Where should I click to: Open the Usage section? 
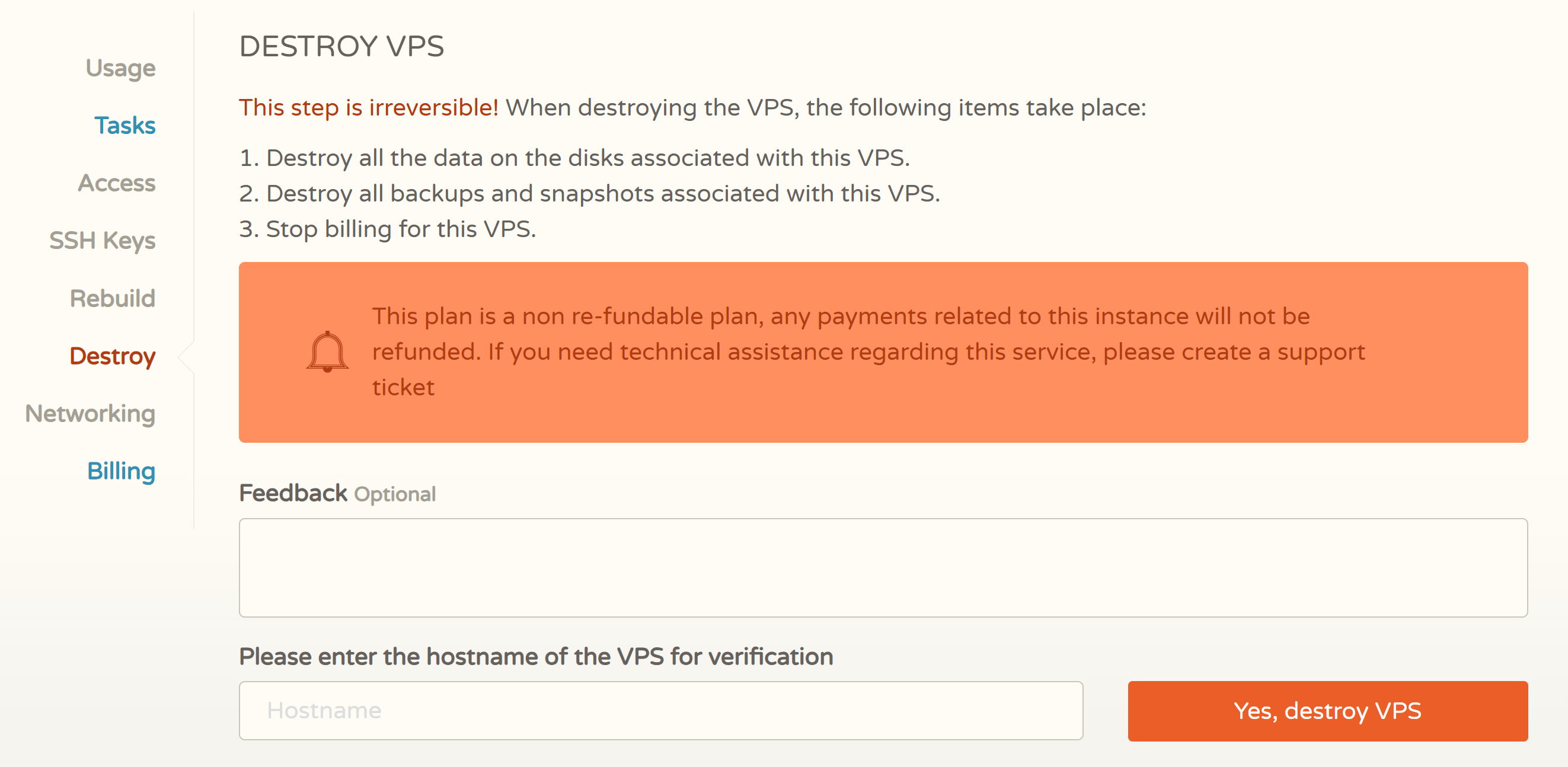(120, 68)
